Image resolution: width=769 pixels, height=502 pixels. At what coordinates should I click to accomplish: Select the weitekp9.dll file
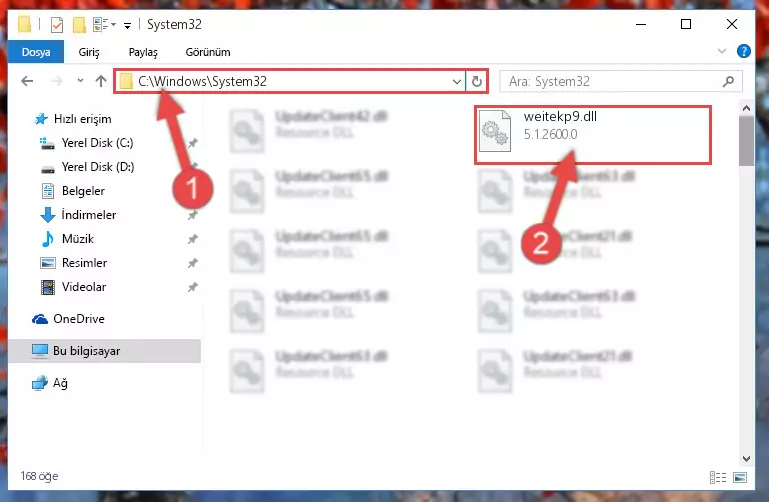[x=592, y=134]
